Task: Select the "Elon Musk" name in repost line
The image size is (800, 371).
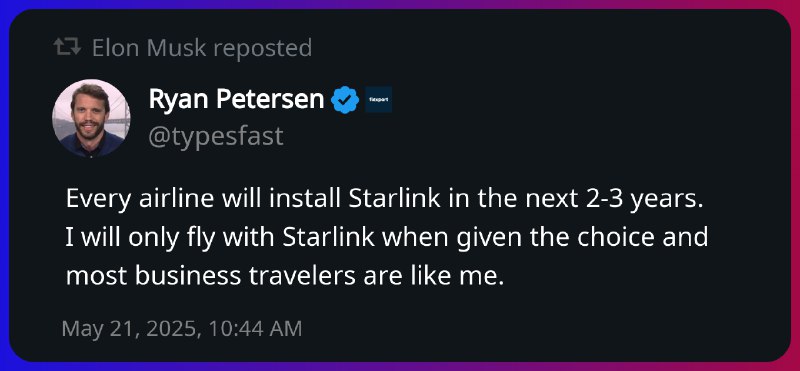Action: (x=149, y=48)
